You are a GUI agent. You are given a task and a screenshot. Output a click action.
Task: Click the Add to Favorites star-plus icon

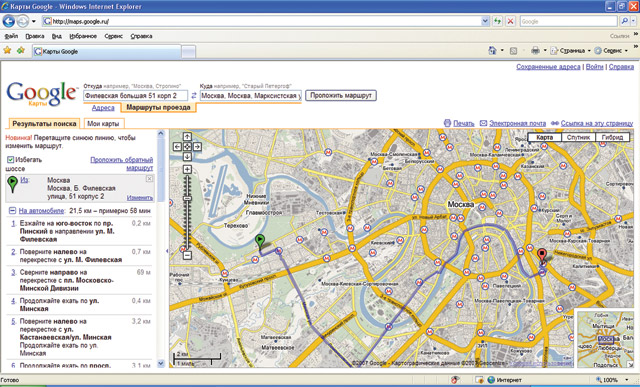(21, 50)
